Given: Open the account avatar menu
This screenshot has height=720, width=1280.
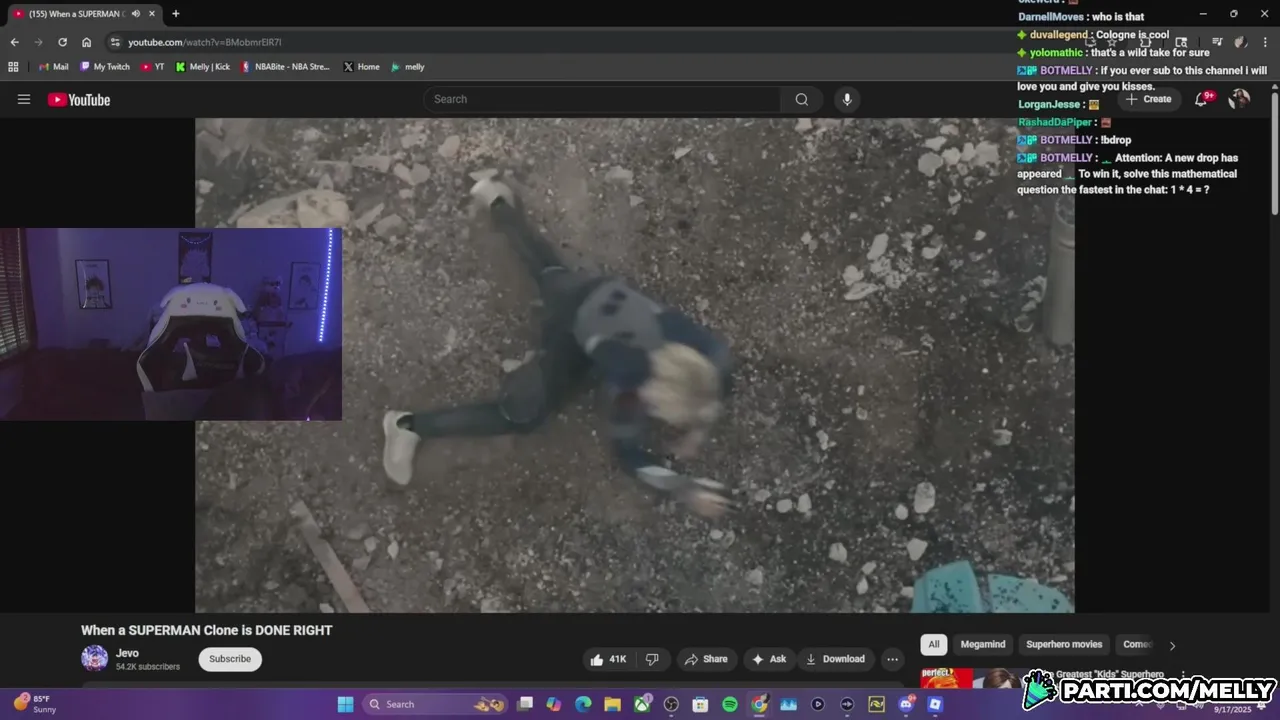Looking at the screenshot, I should [x=1239, y=99].
